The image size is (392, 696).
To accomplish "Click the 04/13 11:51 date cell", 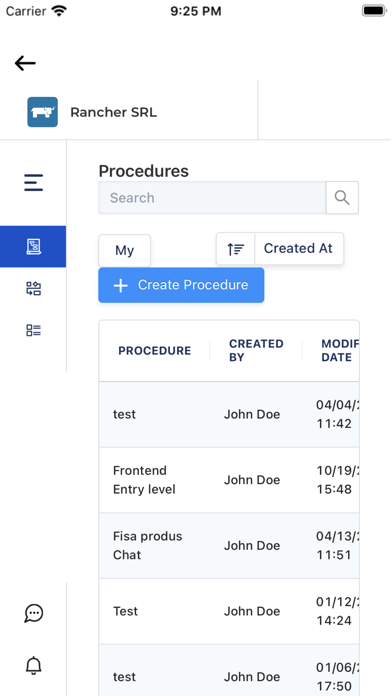I will coord(337,546).
